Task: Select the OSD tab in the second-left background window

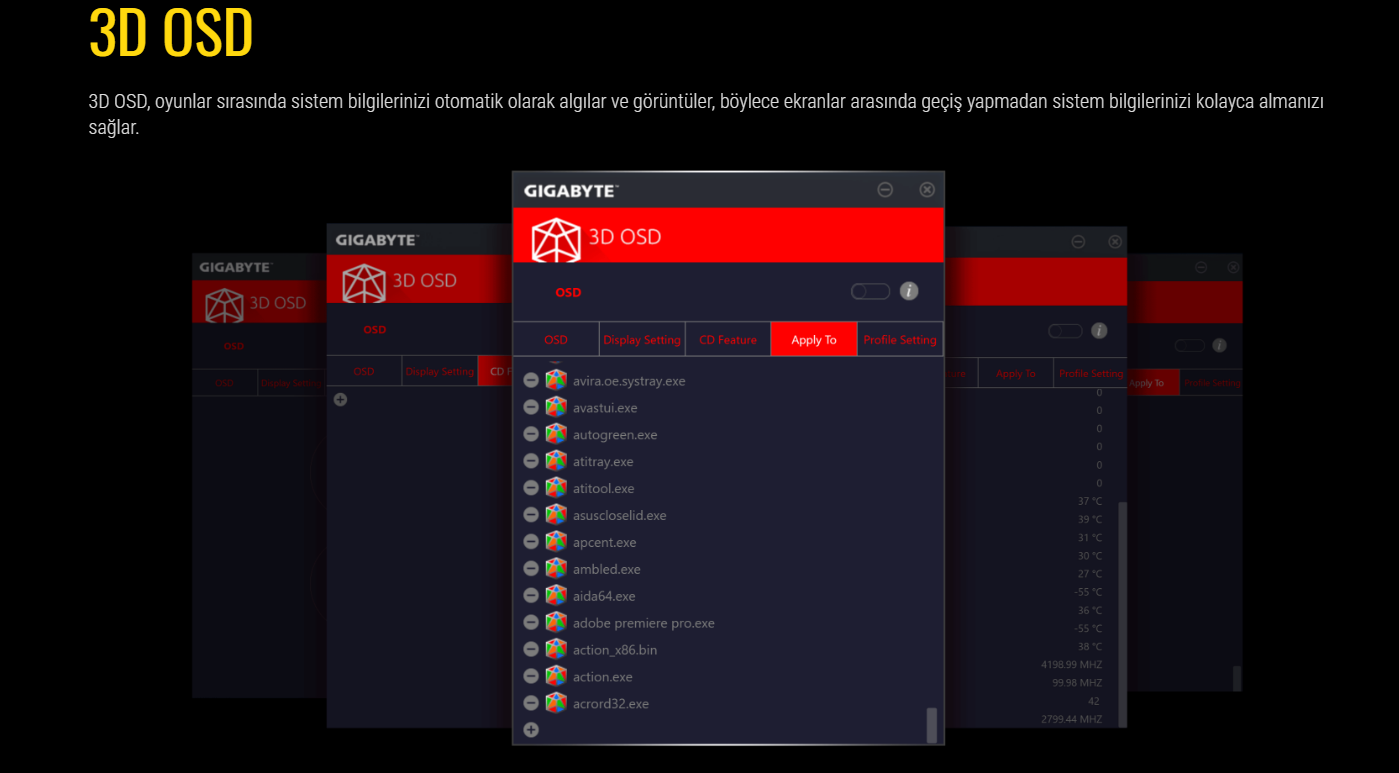Action: point(364,372)
